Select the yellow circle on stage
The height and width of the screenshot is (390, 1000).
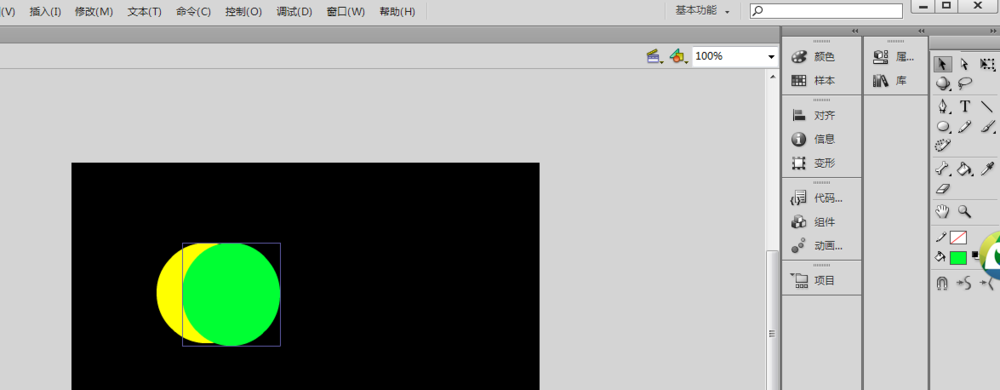point(168,293)
